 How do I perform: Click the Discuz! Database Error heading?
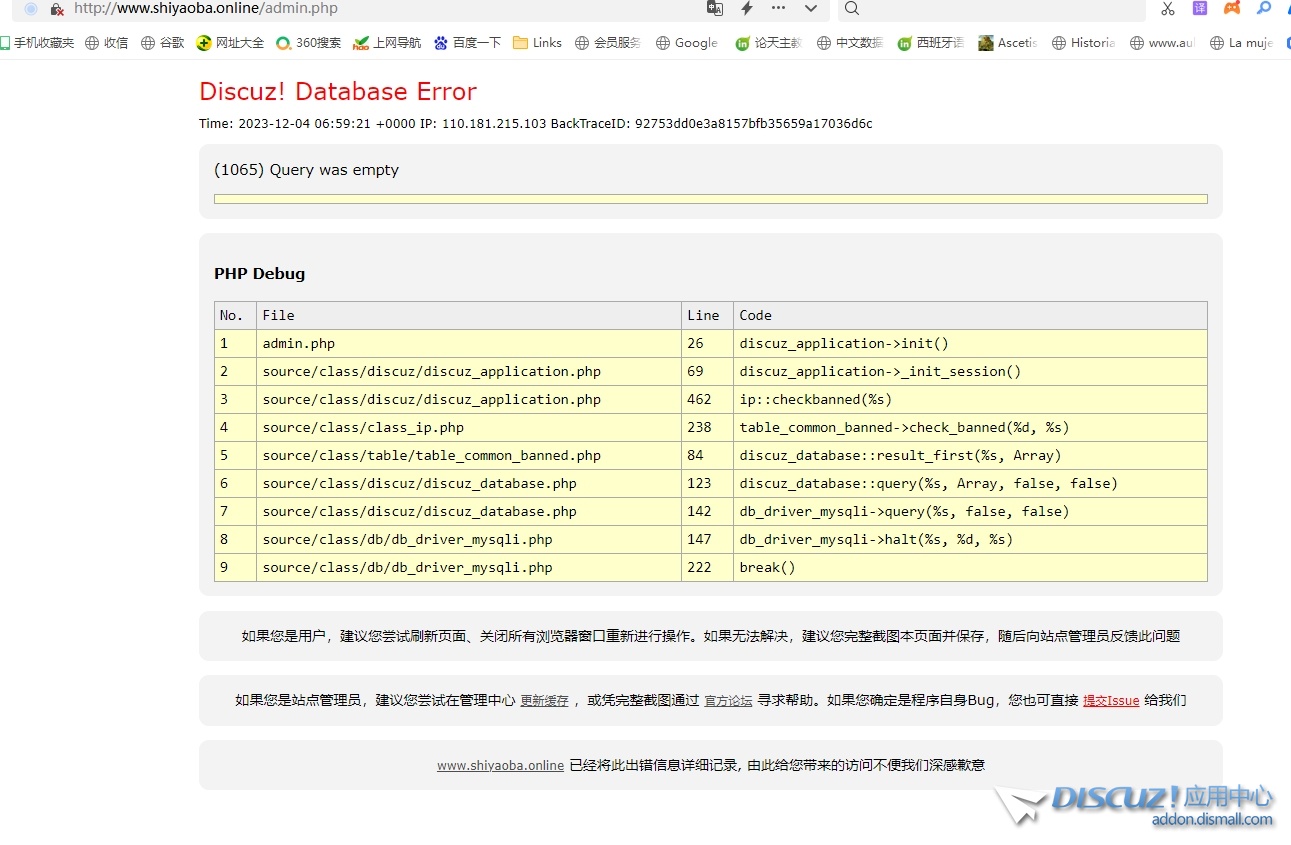pos(338,91)
